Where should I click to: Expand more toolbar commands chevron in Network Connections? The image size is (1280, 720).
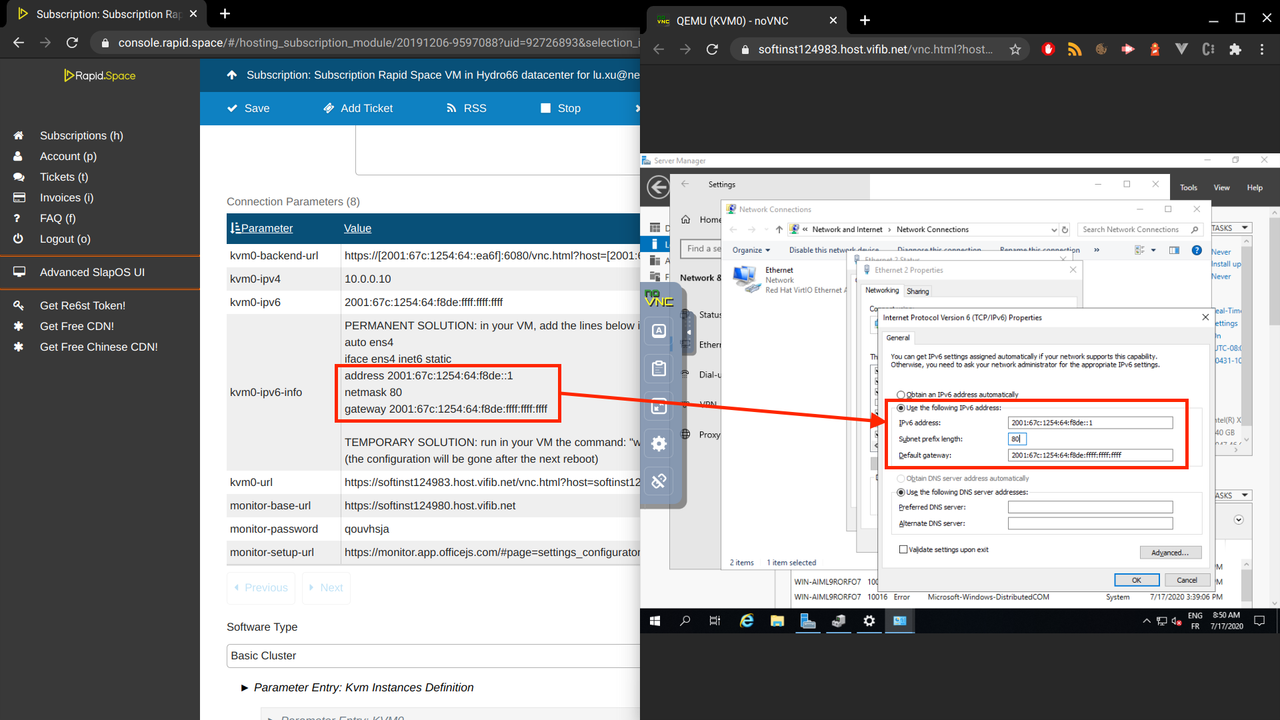pyautogui.click(x=1097, y=250)
